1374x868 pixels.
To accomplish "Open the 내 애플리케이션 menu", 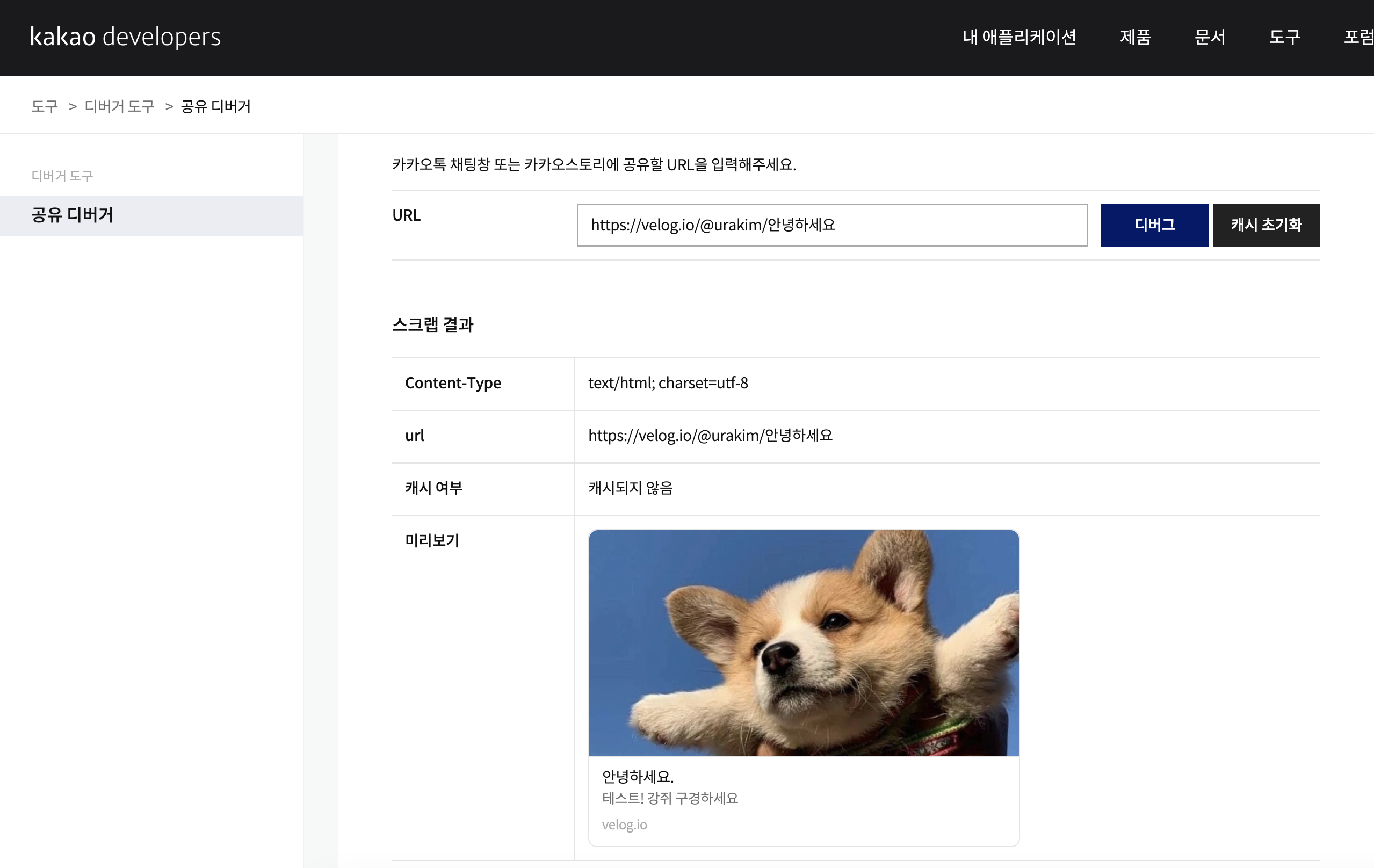I will (1019, 37).
